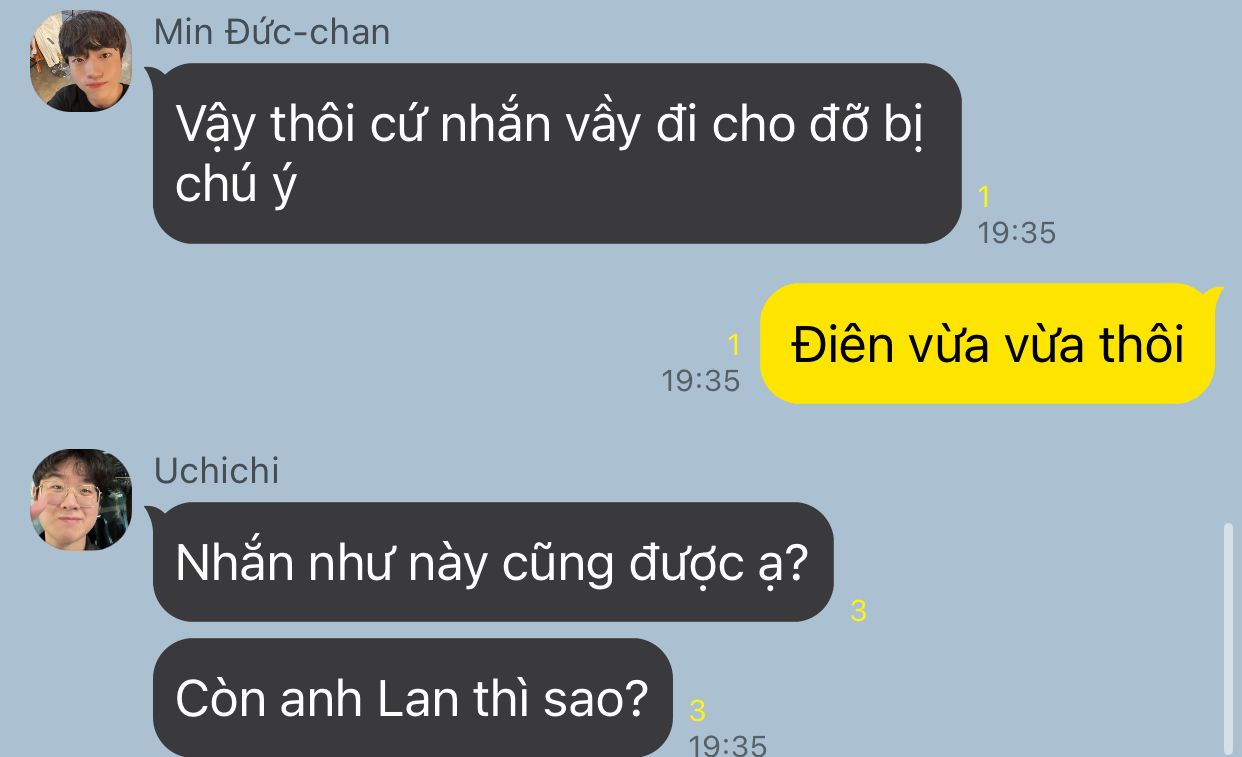This screenshot has width=1242, height=757.
Task: Click unread count 1 beside Min Đức-chan's message
Action: 983,197
